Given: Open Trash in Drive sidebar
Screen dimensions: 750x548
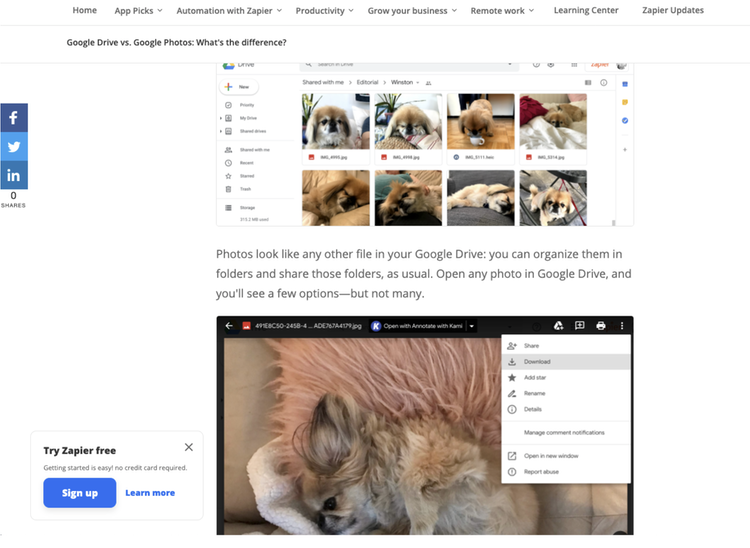Looking at the screenshot, I should pos(238,189).
